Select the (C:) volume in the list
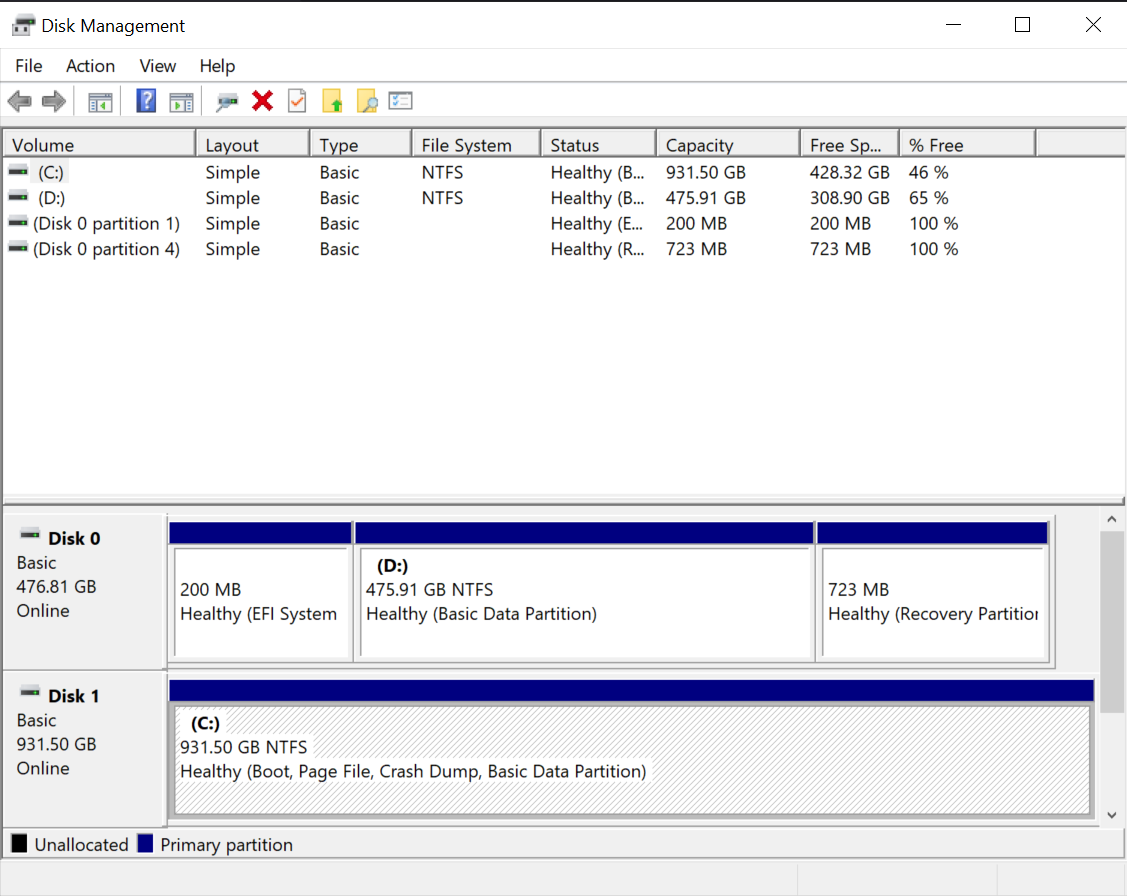This screenshot has width=1127, height=896. pyautogui.click(x=50, y=172)
